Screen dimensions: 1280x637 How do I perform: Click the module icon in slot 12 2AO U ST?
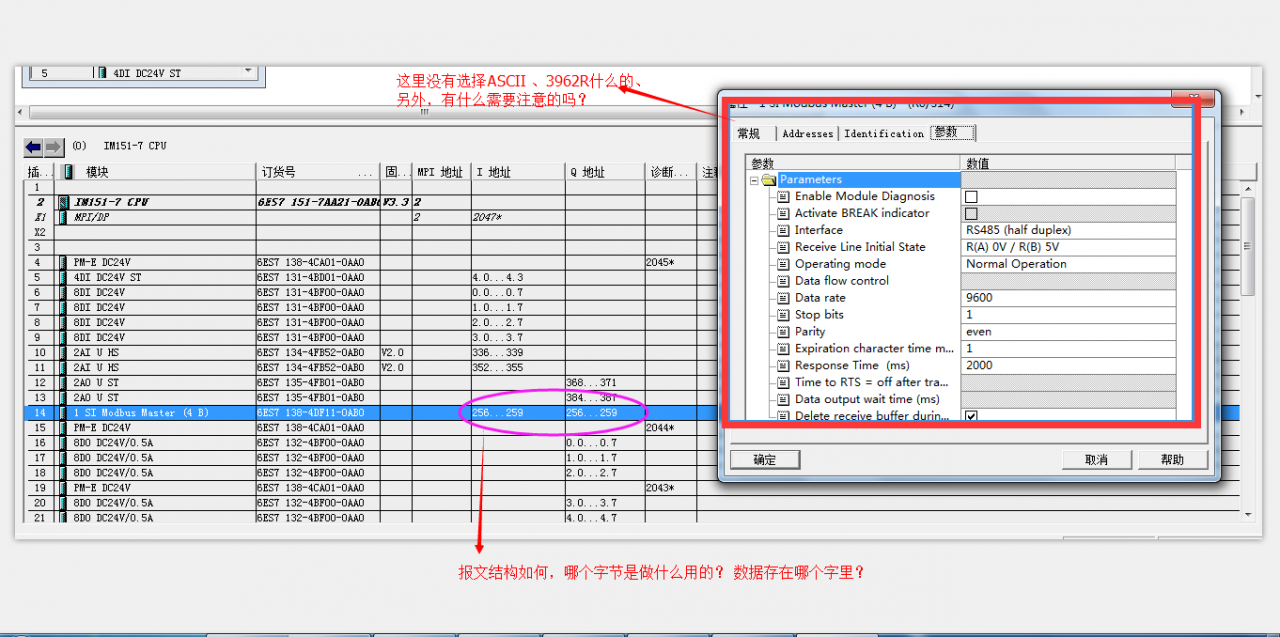63,382
